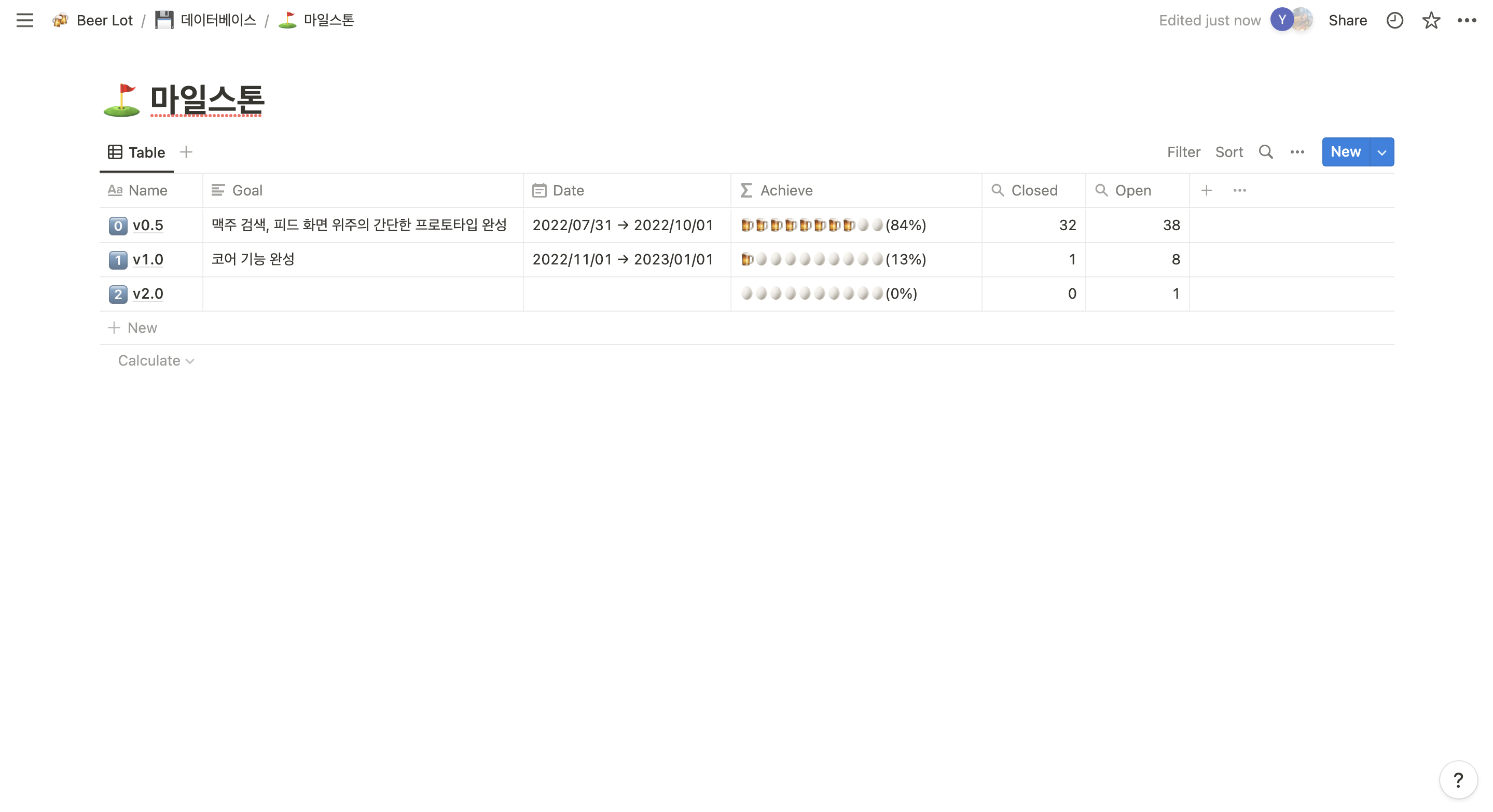
Task: Open column options ellipsis in header
Action: [x=1239, y=190]
